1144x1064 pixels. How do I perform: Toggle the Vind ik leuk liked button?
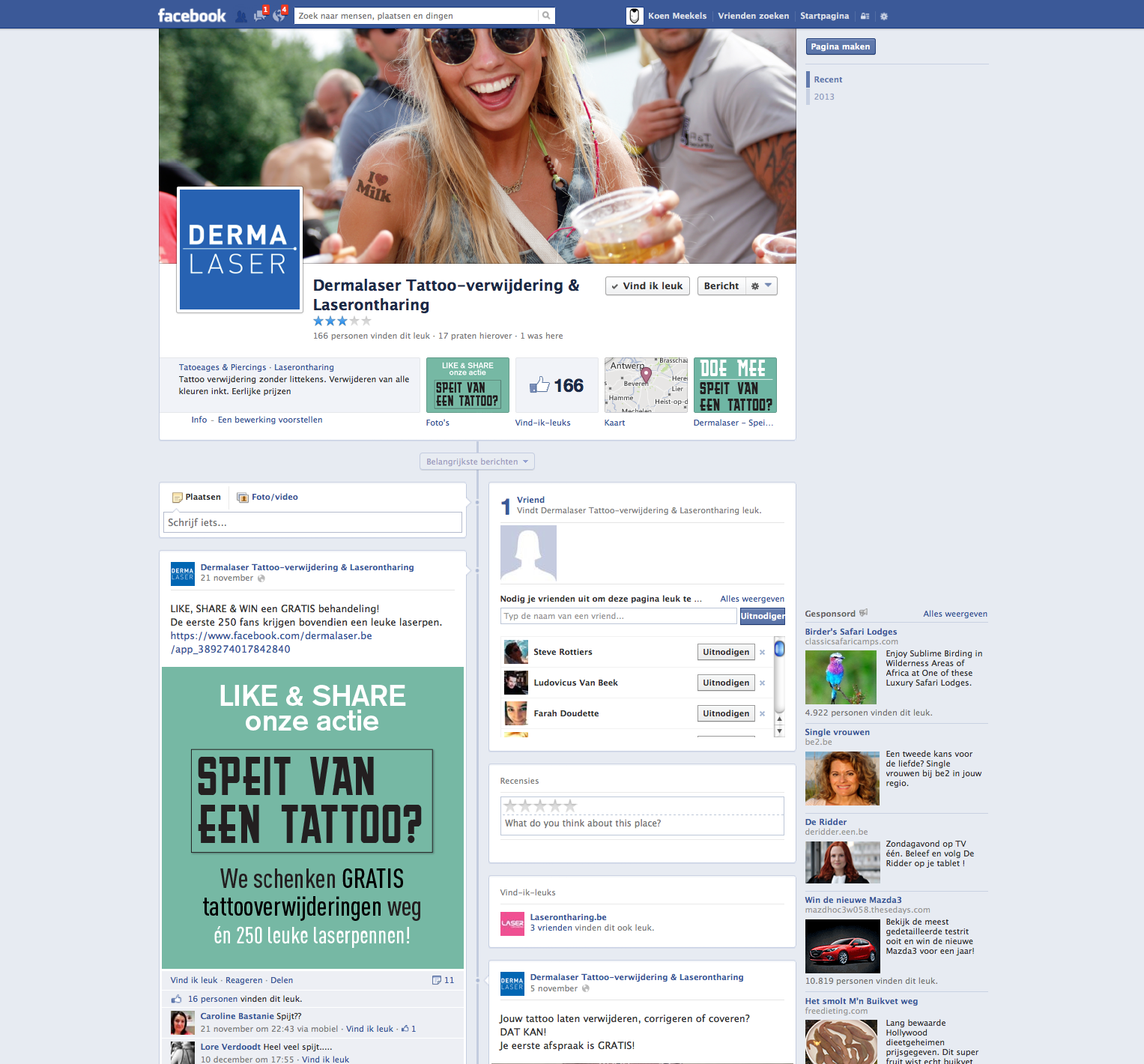[x=647, y=286]
